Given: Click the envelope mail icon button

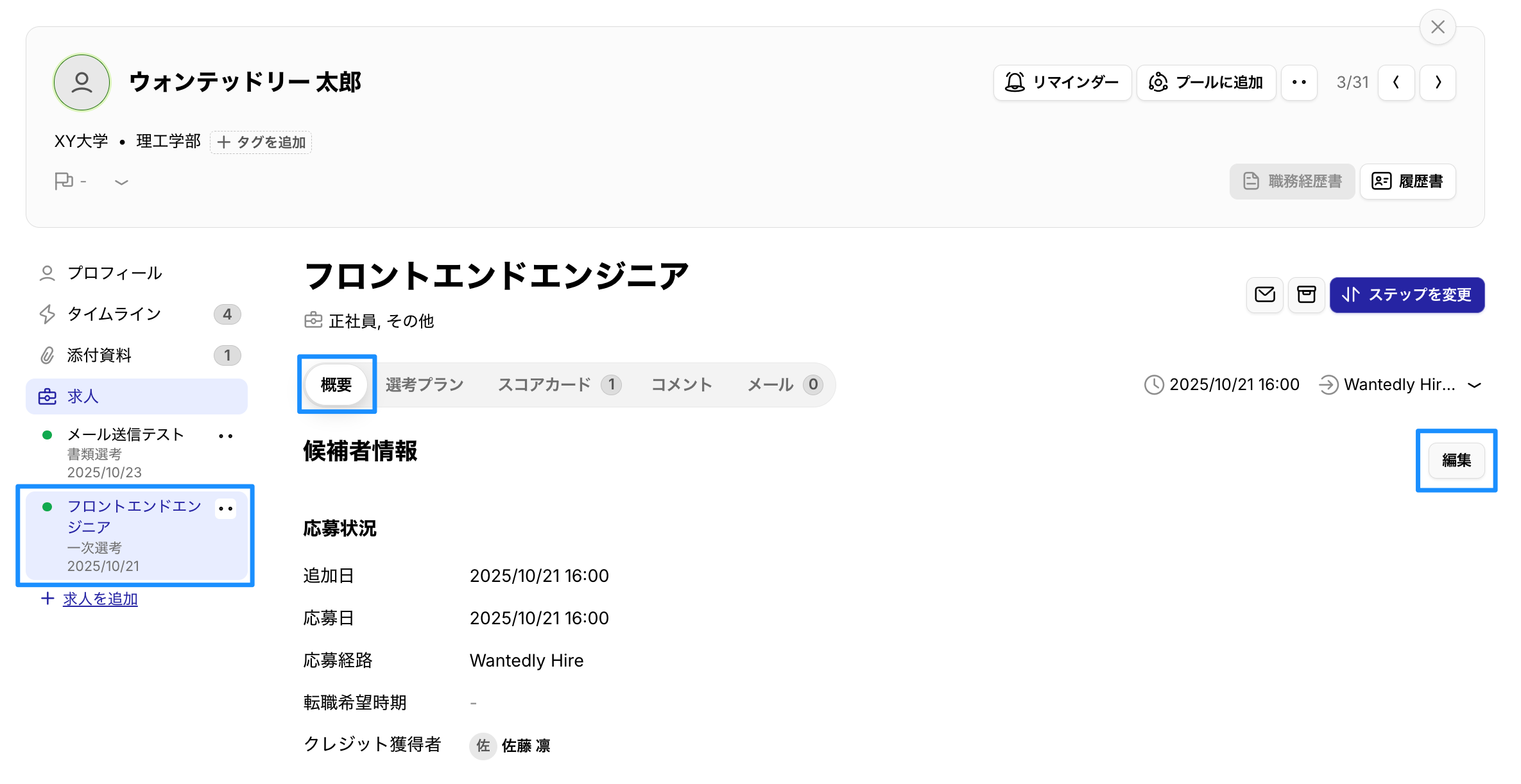Looking at the screenshot, I should click(x=1264, y=294).
